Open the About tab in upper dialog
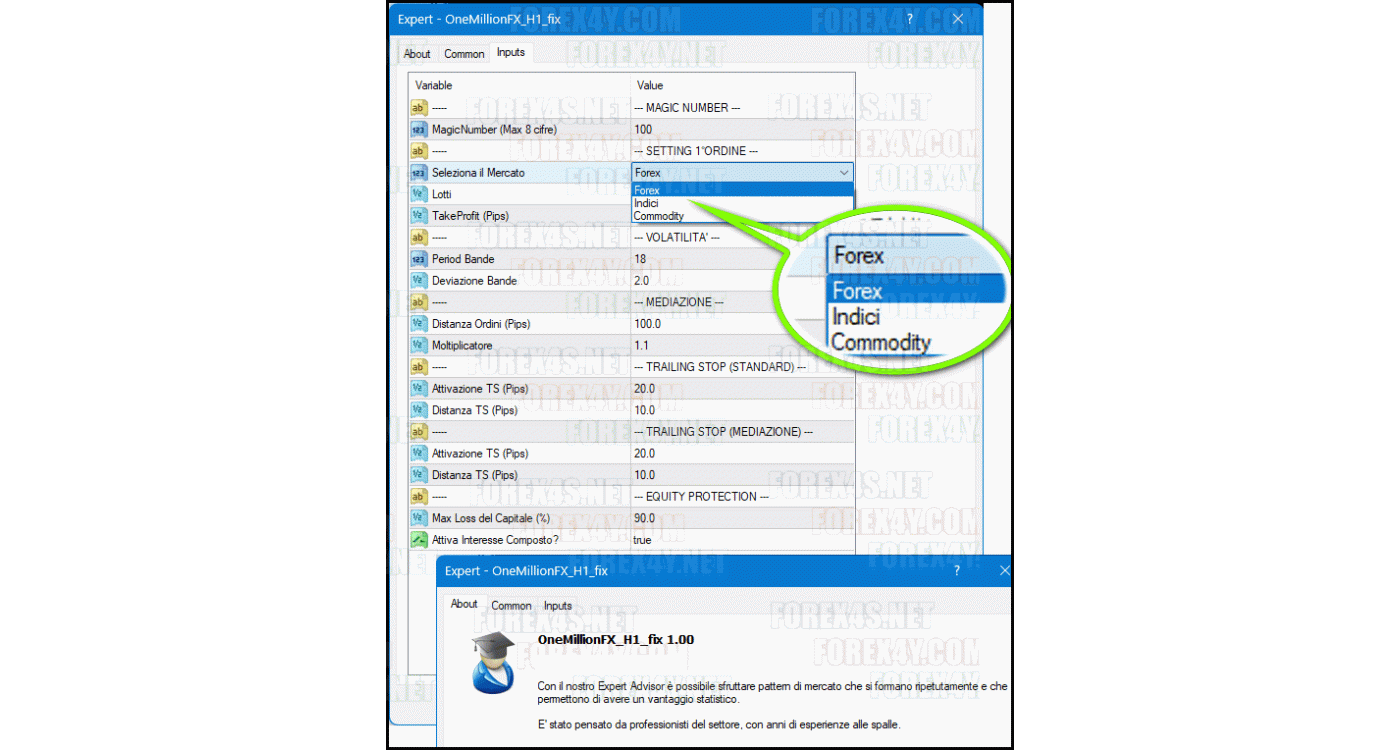 417,54
